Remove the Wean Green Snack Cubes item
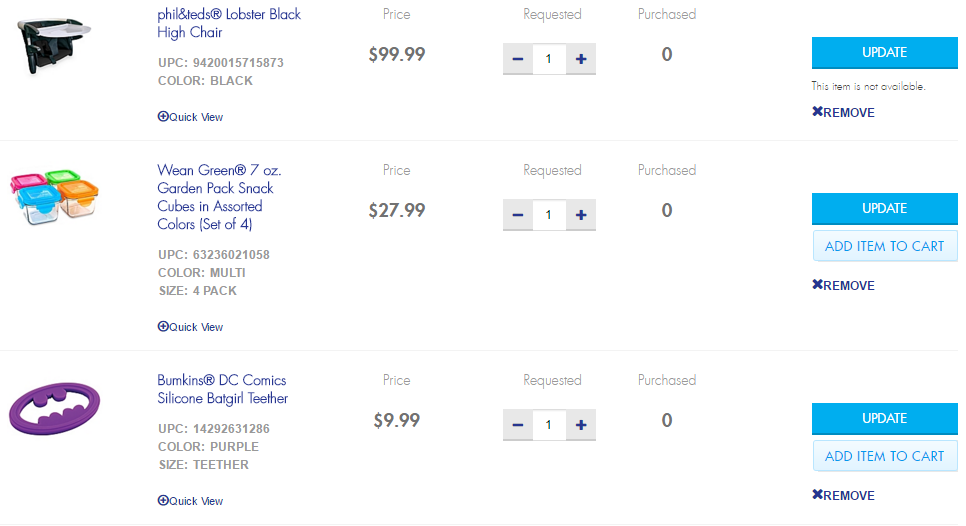This screenshot has height=526, width=966. click(x=843, y=285)
